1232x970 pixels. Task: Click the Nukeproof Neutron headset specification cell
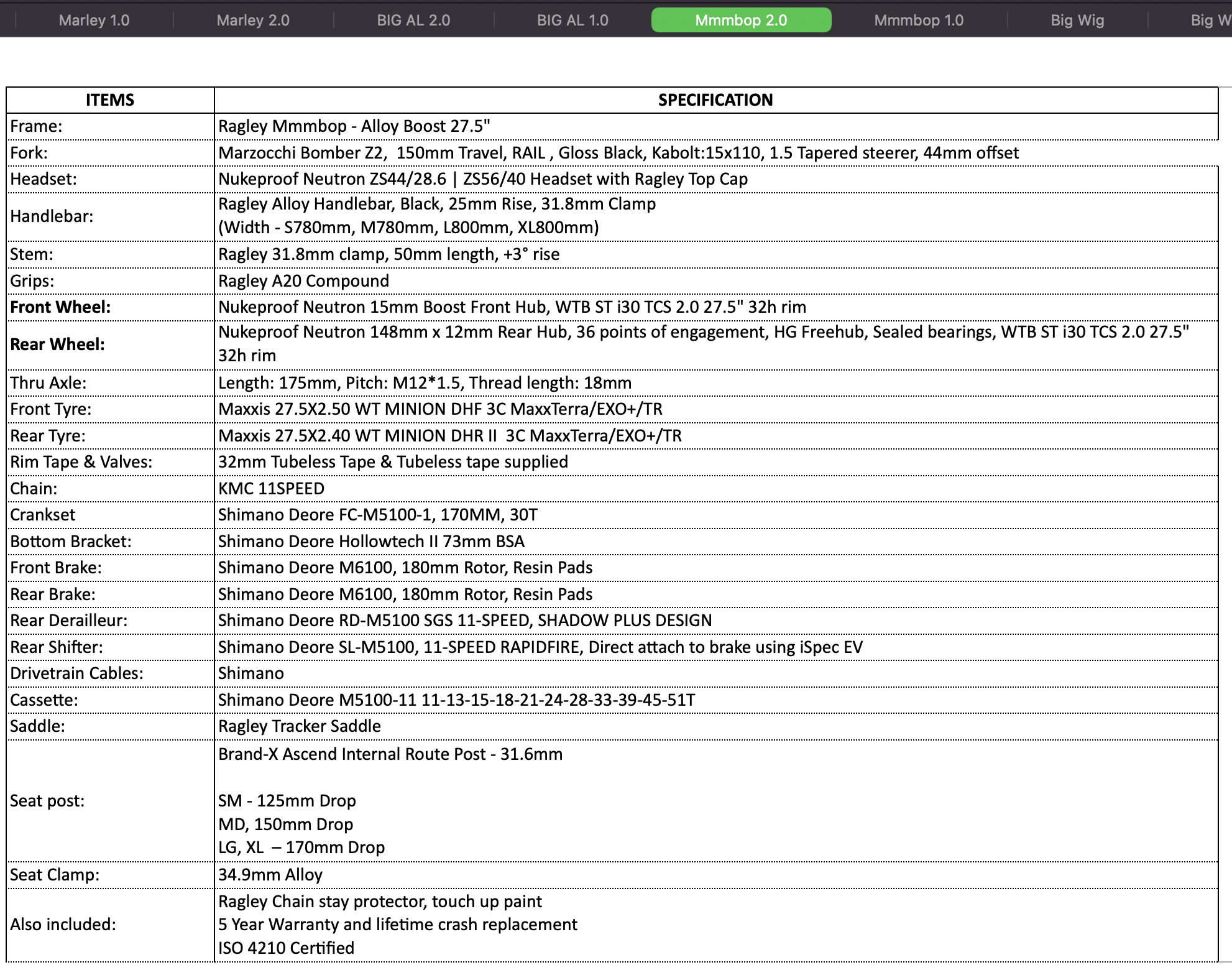pos(483,179)
